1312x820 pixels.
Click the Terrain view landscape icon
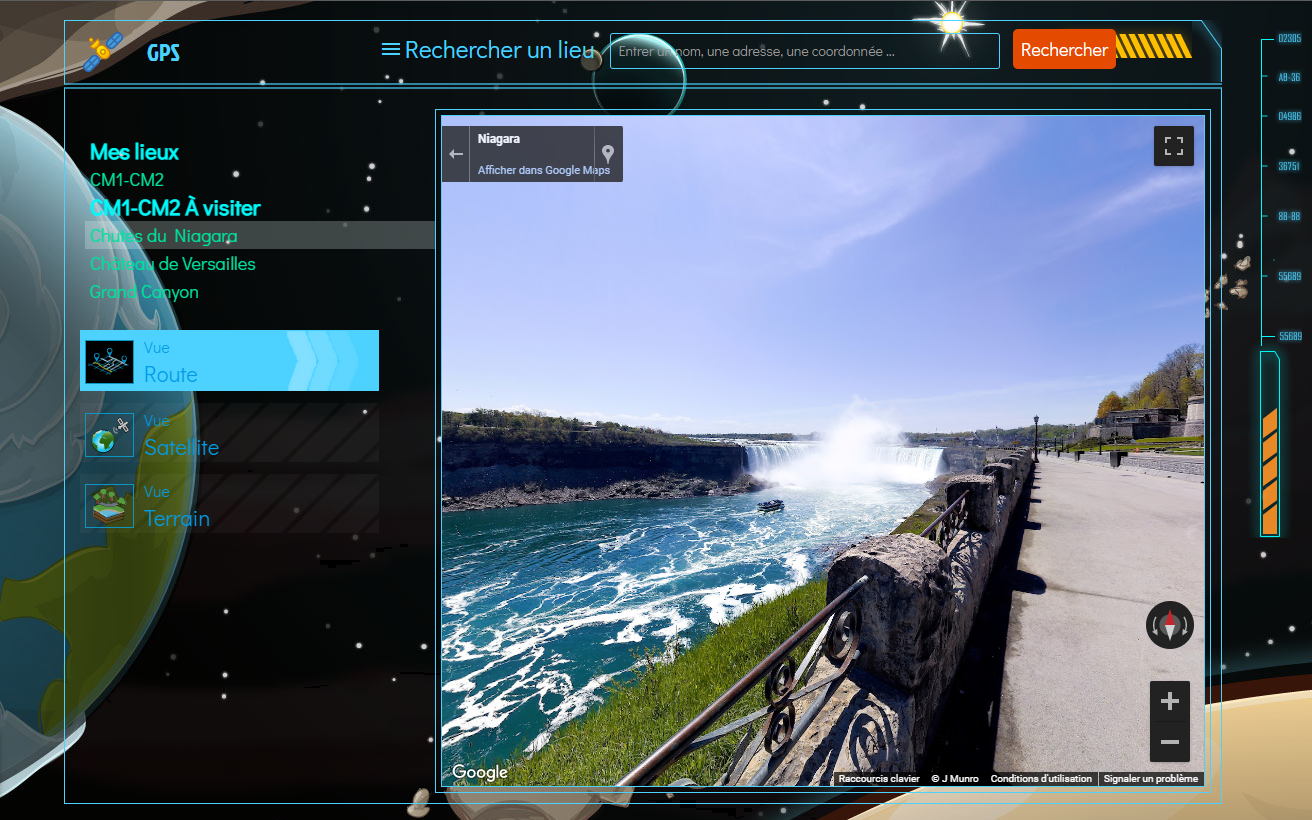tap(109, 506)
